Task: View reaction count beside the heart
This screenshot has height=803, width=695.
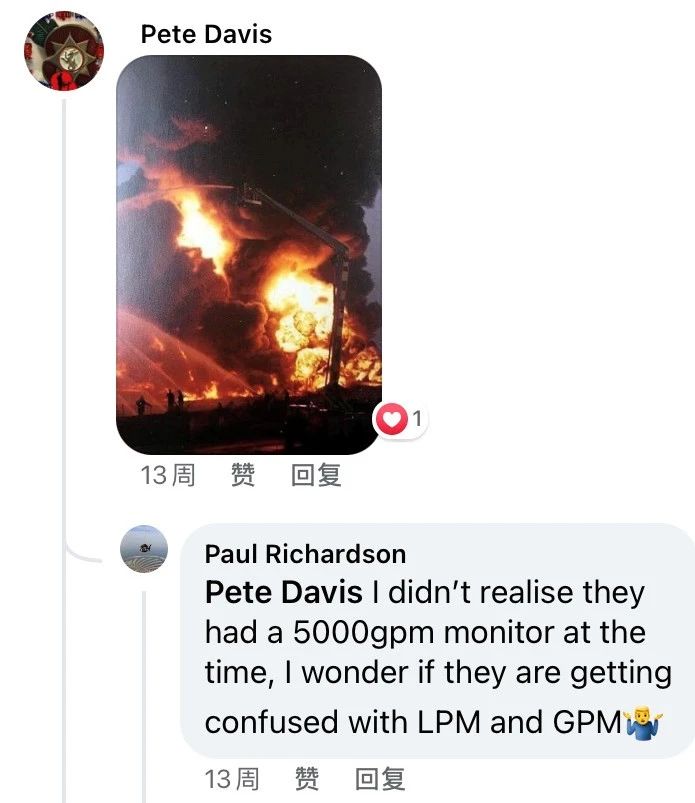Action: point(417,419)
